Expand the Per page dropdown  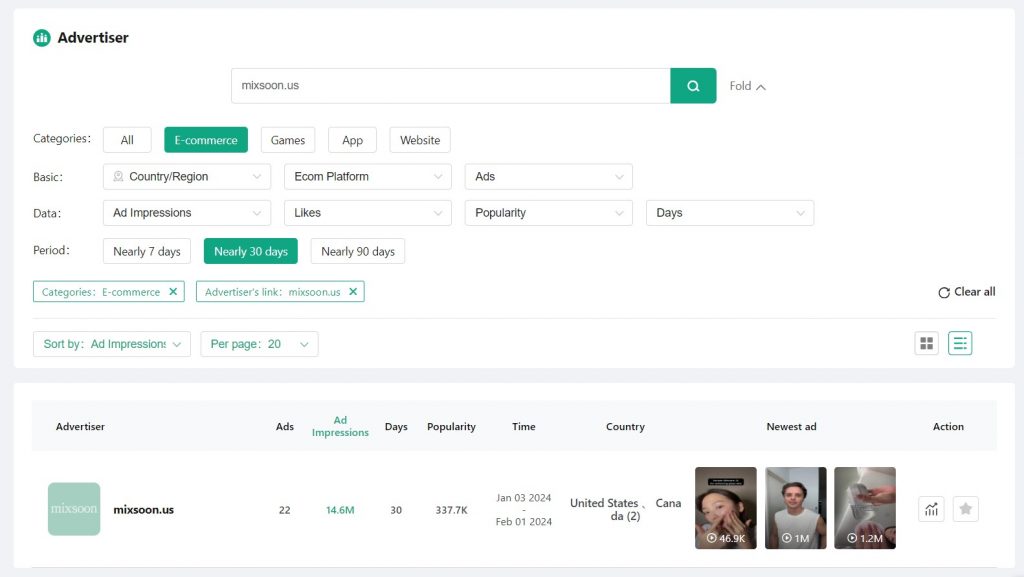(261, 342)
